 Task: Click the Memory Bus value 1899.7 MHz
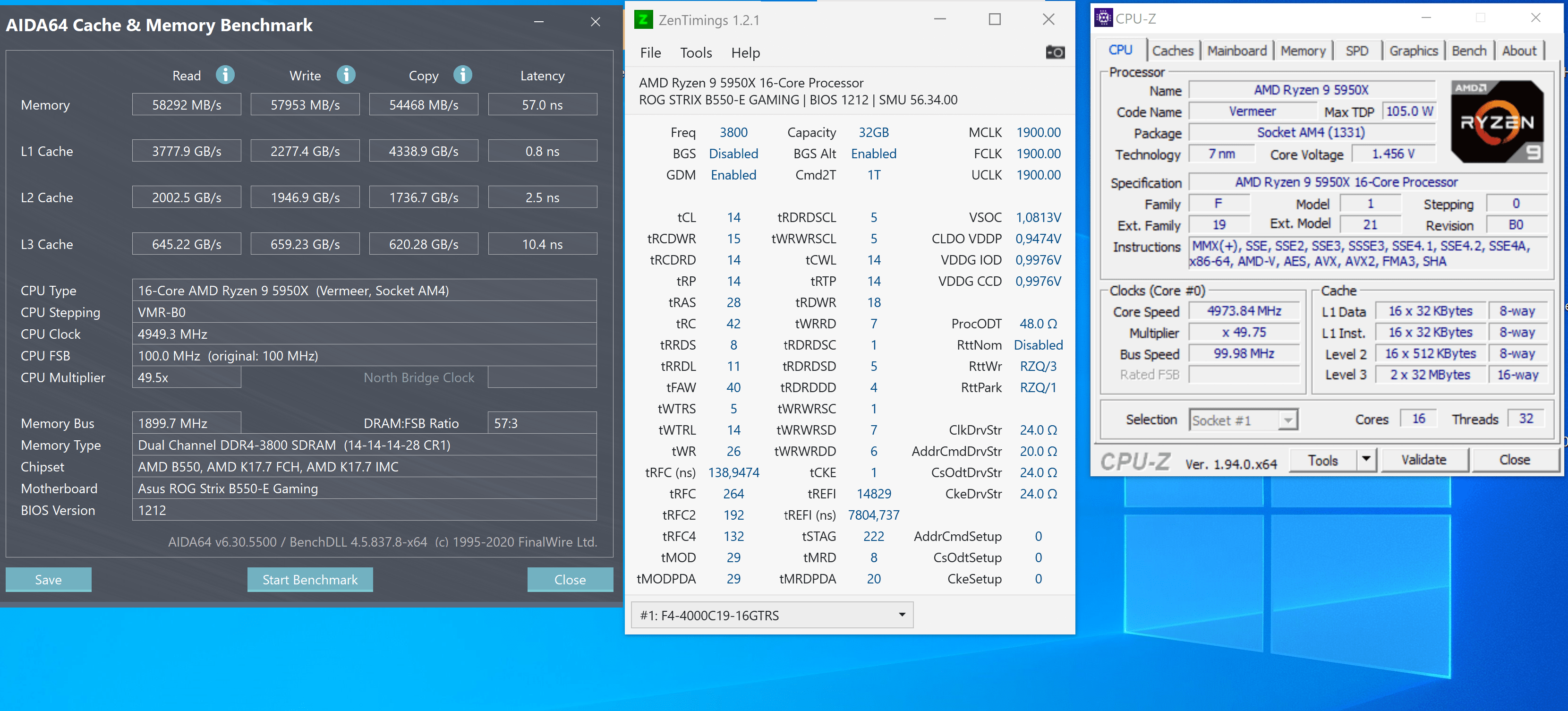tap(186, 423)
